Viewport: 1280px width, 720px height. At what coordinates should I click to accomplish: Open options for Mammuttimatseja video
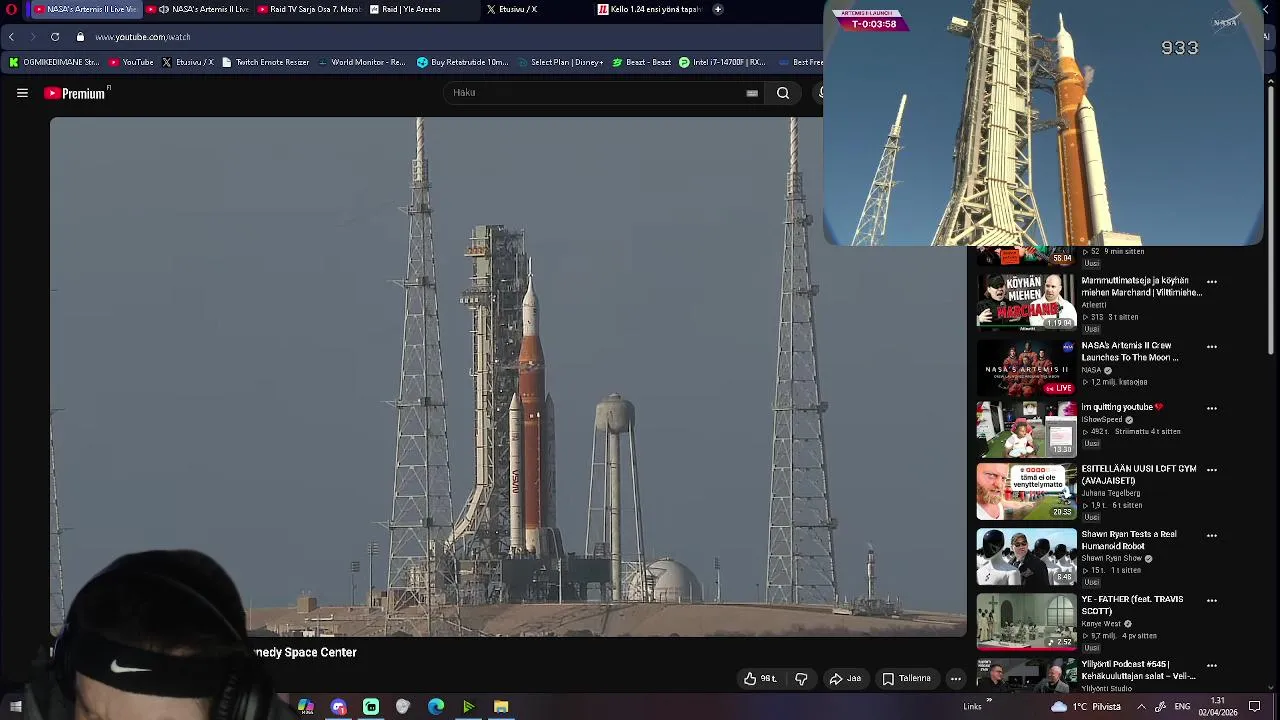click(x=1212, y=282)
